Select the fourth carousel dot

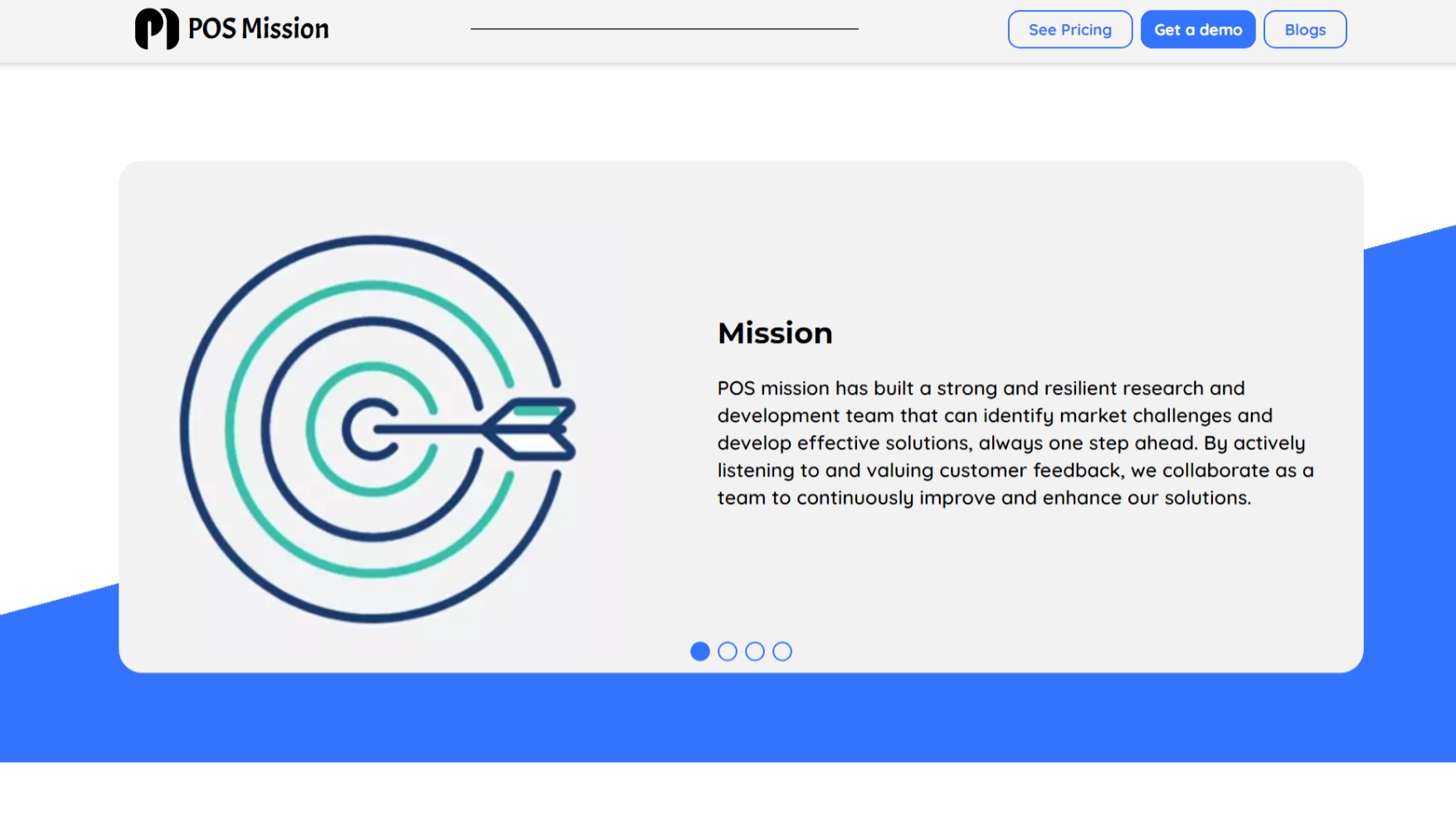coord(782,652)
